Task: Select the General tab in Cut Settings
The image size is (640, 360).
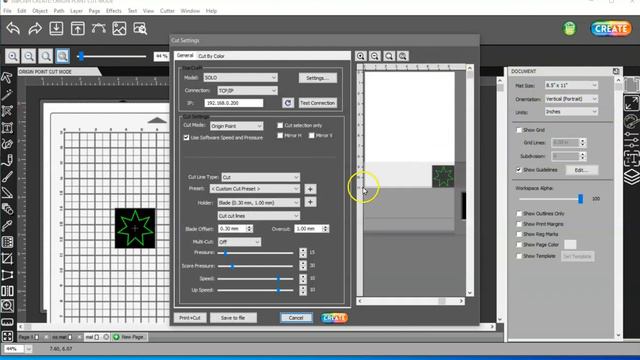Action: [x=185, y=56]
